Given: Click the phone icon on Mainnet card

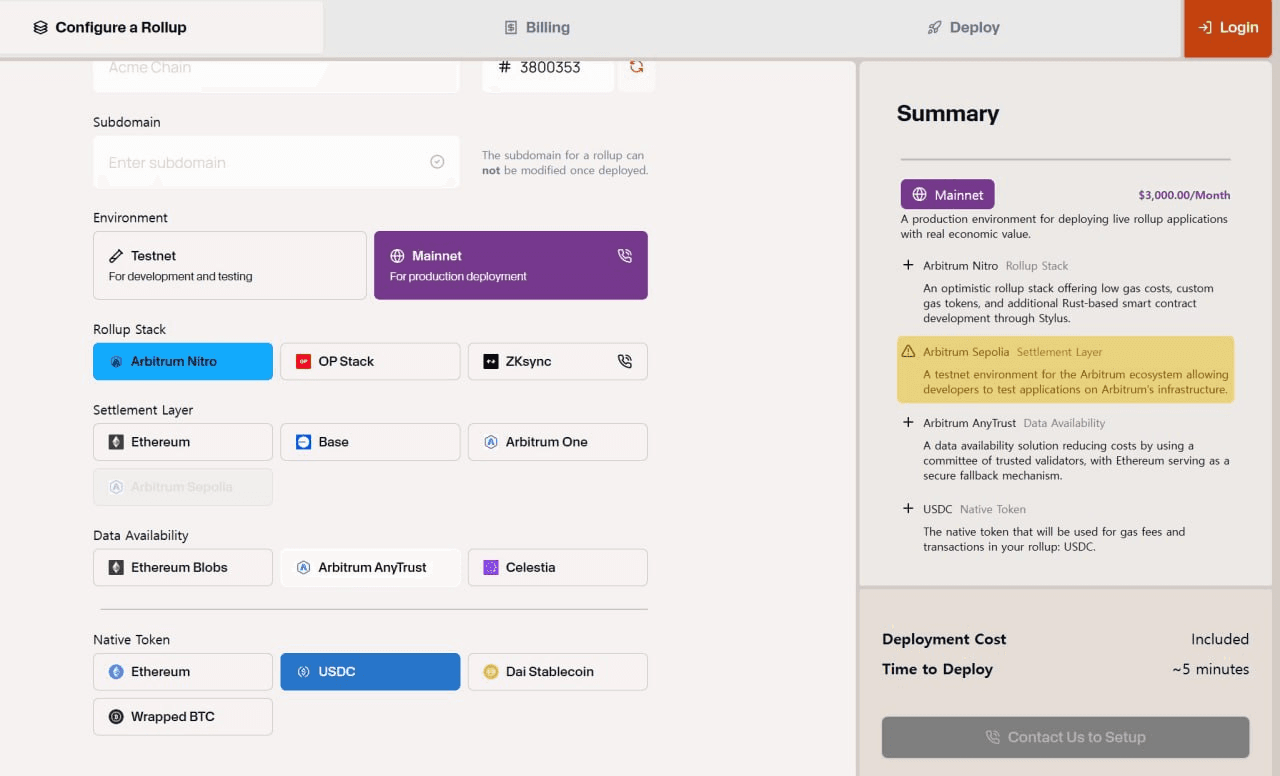Looking at the screenshot, I should coord(625,256).
